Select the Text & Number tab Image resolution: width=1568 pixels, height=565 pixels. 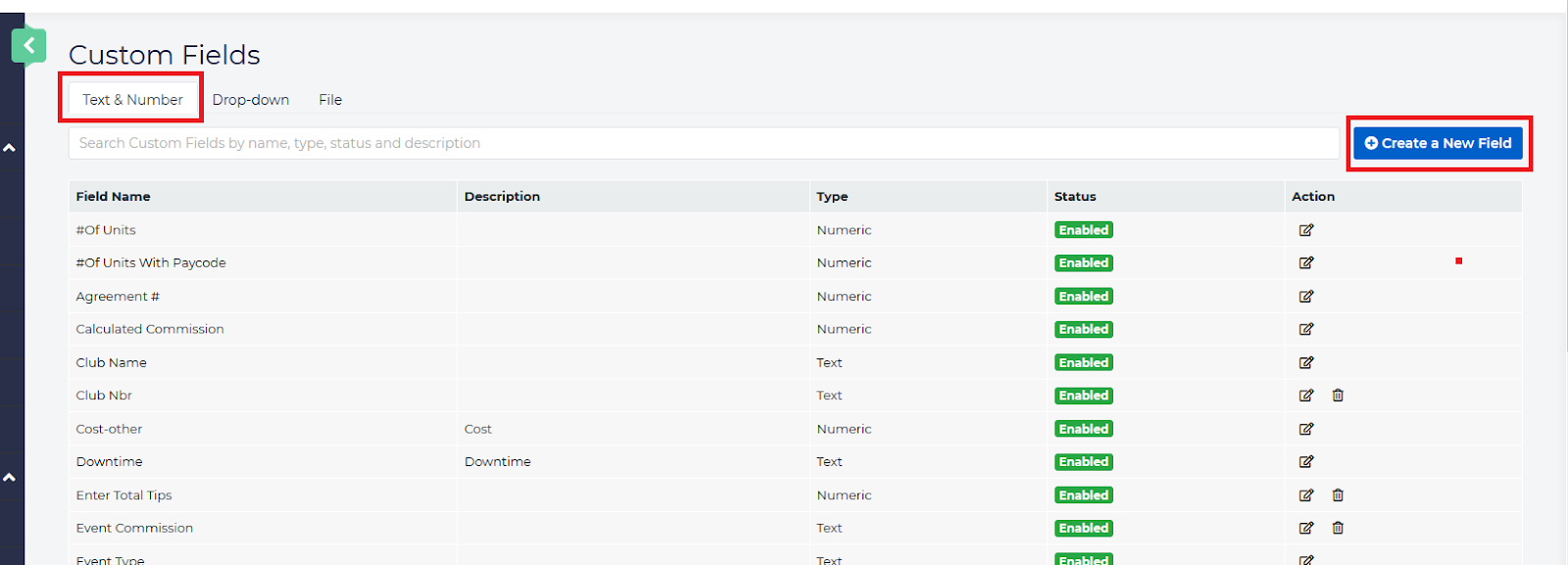pos(132,100)
